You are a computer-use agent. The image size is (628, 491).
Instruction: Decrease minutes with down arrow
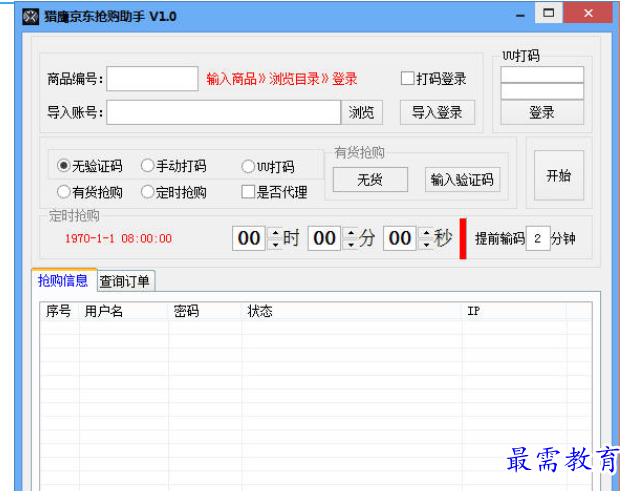(351, 244)
